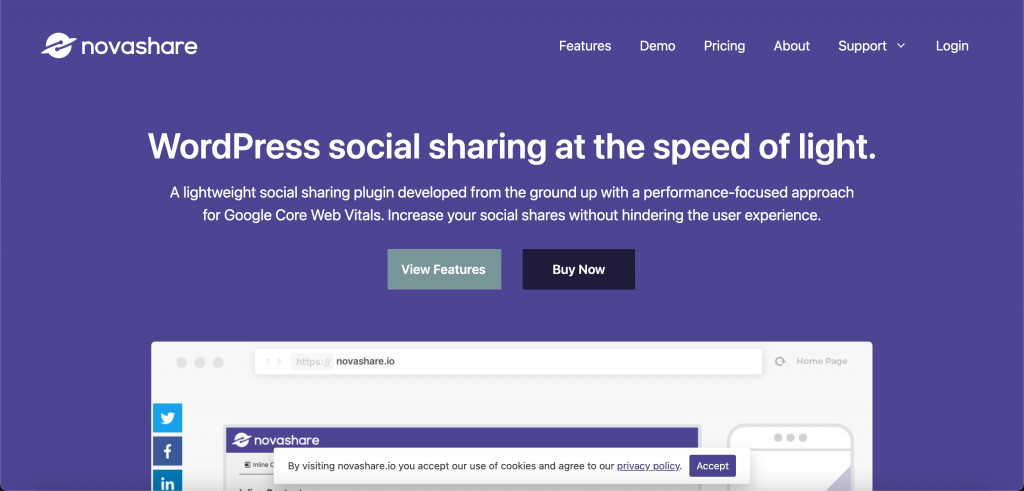Image resolution: width=1024 pixels, height=491 pixels.
Task: Click the reload icon in mock browser
Action: pyautogui.click(x=780, y=361)
